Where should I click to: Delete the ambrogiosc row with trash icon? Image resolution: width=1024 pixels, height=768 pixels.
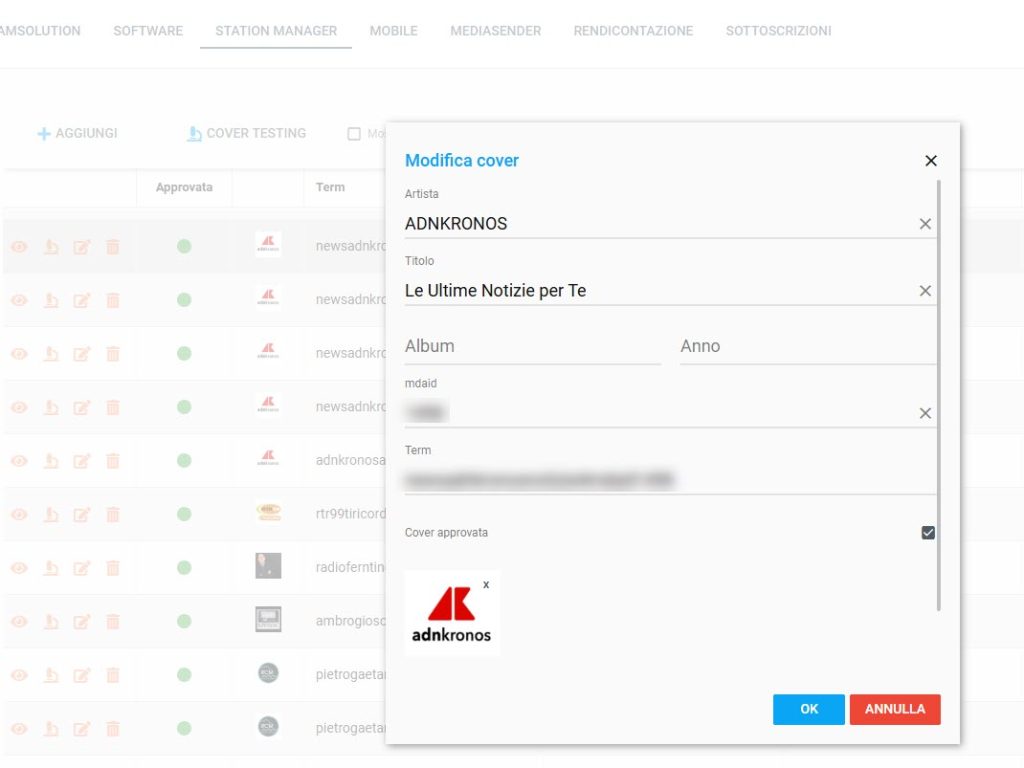pos(113,622)
